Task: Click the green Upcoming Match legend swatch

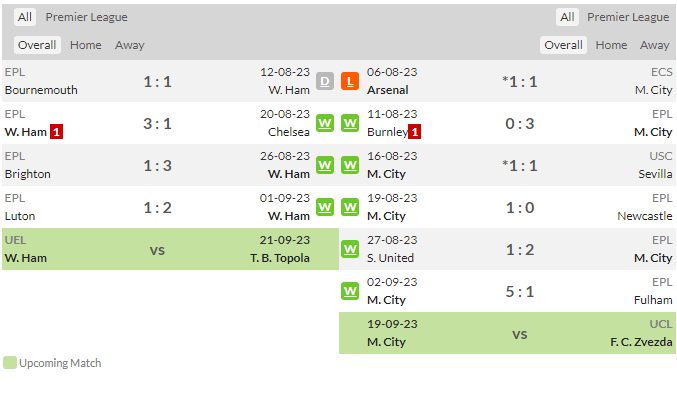Action: pyautogui.click(x=9, y=363)
